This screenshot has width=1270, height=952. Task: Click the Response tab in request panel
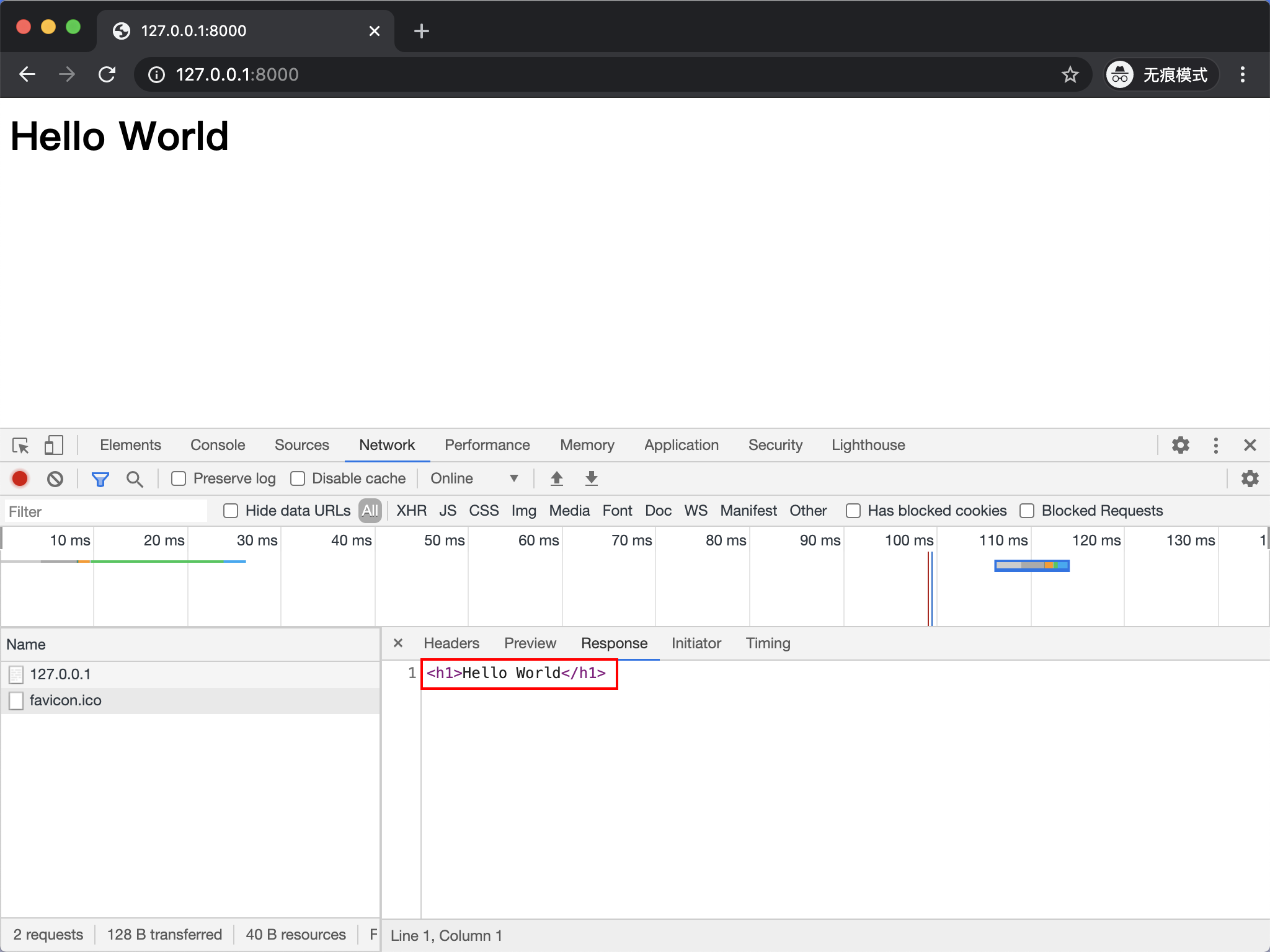click(x=613, y=643)
